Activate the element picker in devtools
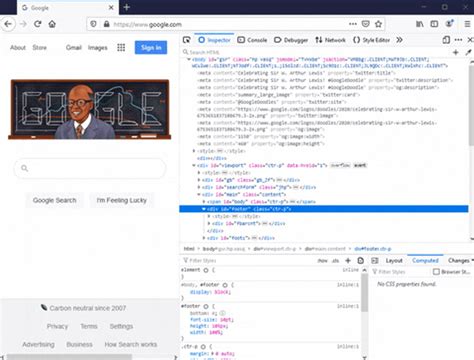Screen dimensions: 474x360 186,40
